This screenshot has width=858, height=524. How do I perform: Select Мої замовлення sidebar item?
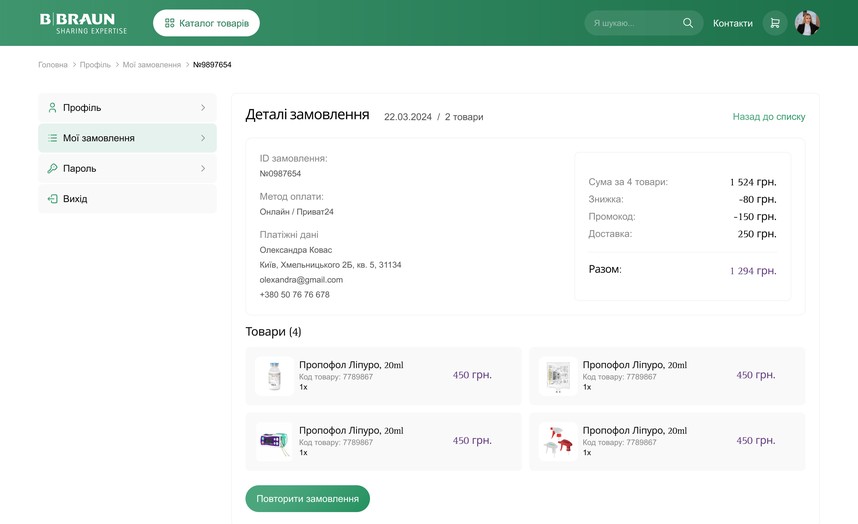pos(127,138)
